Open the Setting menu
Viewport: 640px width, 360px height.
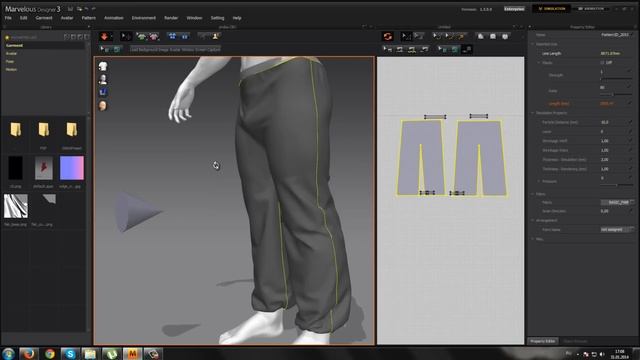point(218,18)
